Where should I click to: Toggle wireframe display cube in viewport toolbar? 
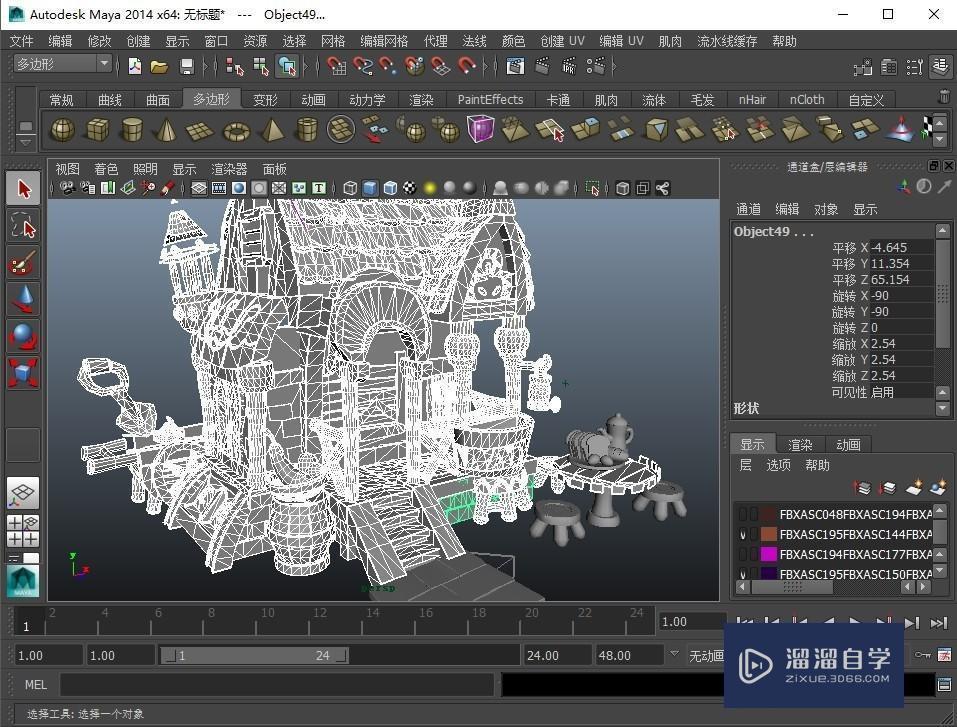(350, 188)
